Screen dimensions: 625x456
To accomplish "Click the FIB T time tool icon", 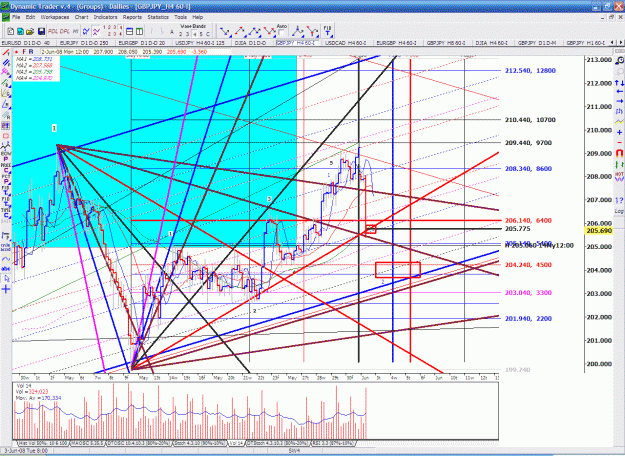I will (328, 31).
